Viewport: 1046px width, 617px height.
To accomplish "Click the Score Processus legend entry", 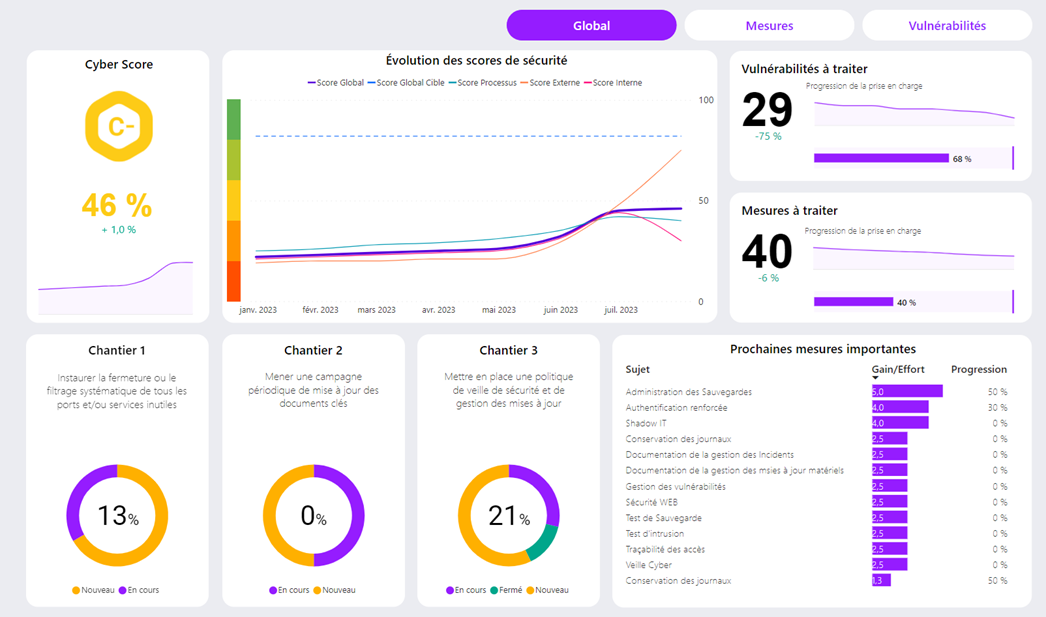I will (x=483, y=83).
